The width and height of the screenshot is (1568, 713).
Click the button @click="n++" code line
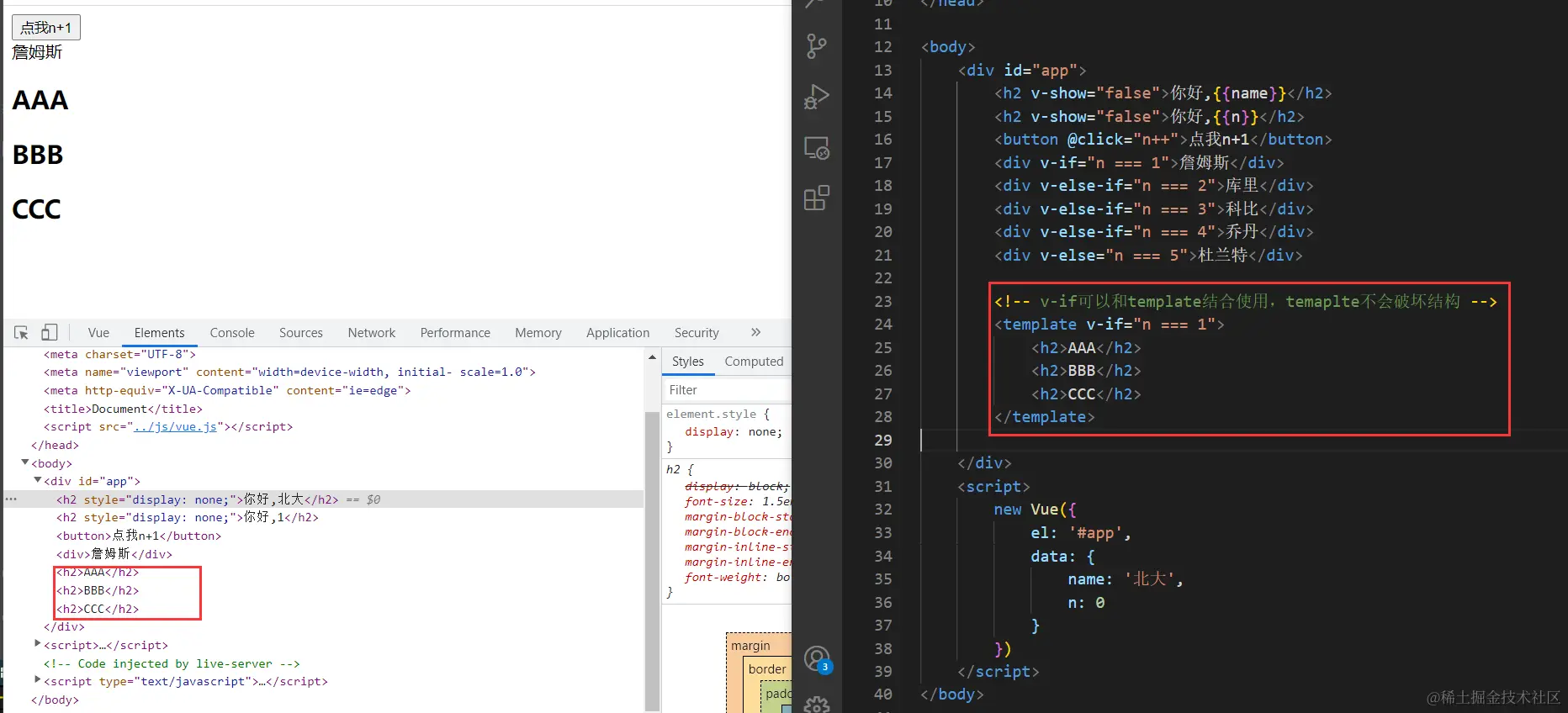point(1163,140)
